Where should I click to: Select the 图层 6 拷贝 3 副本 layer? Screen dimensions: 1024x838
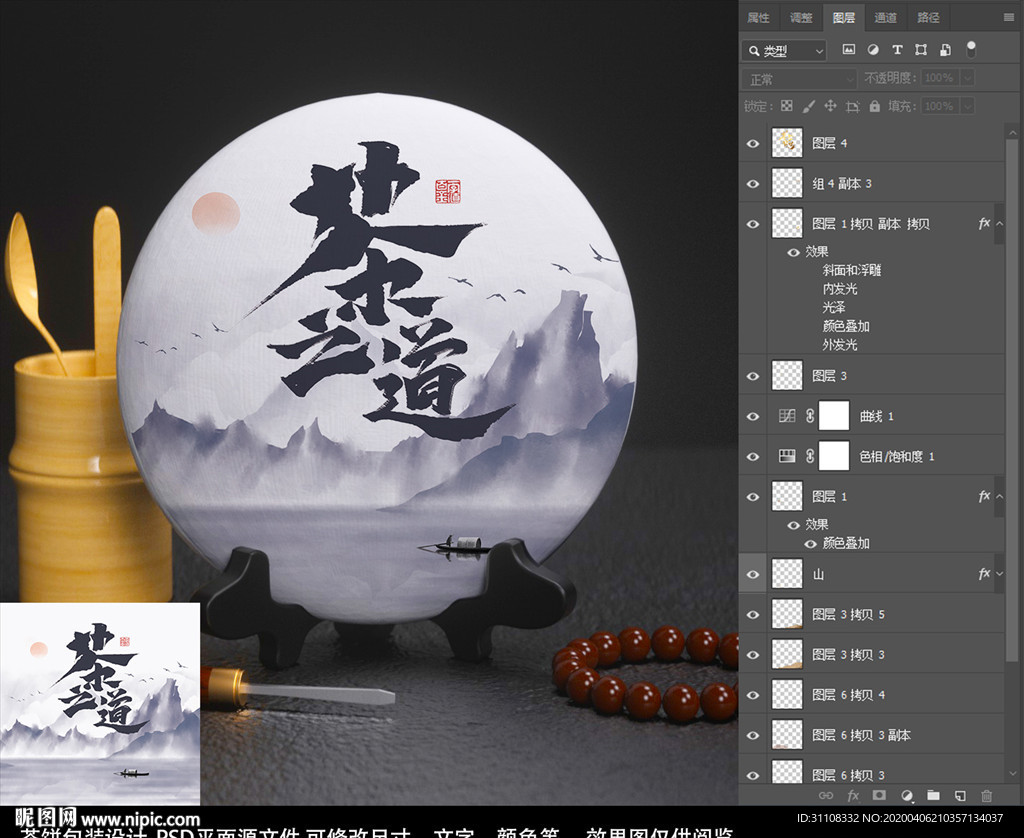[x=872, y=735]
